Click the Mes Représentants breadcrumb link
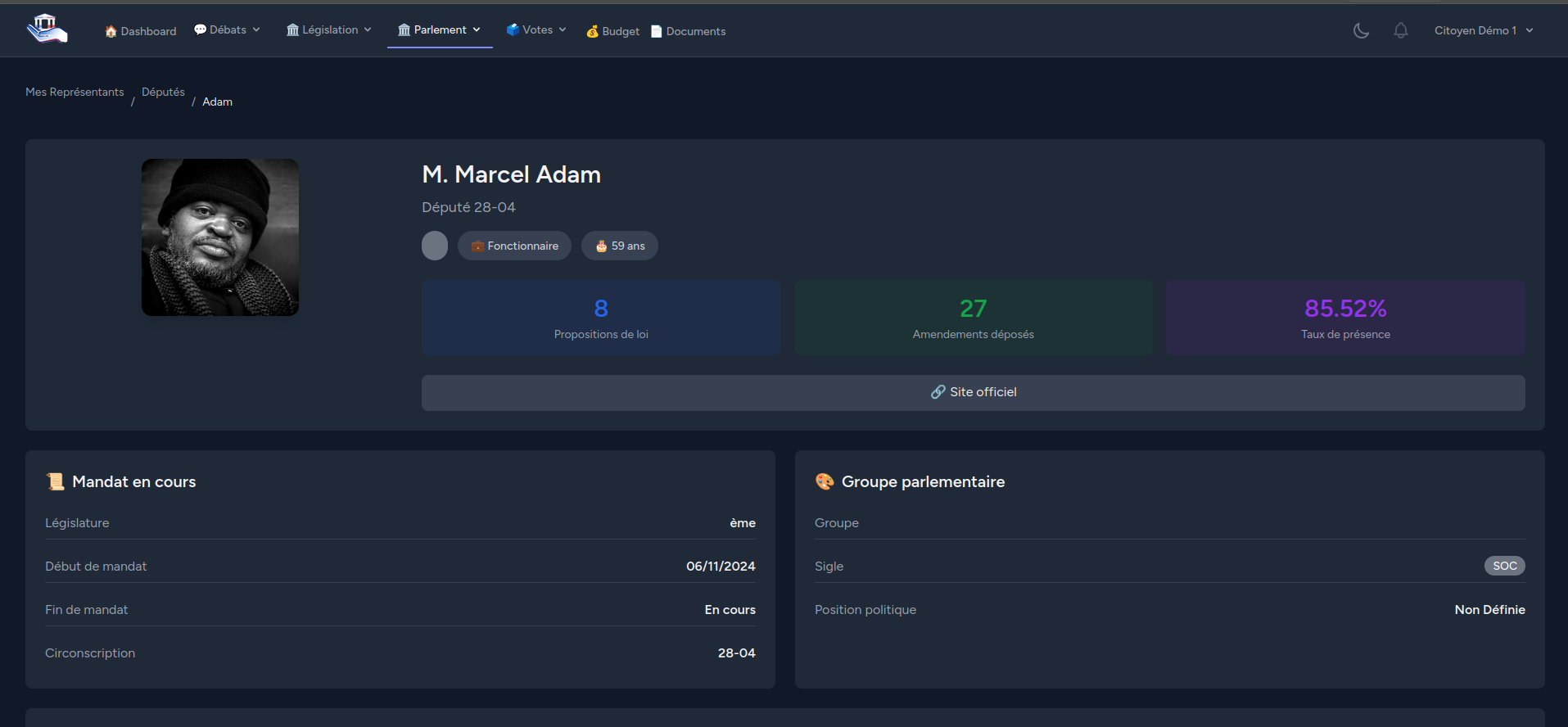 [x=75, y=92]
